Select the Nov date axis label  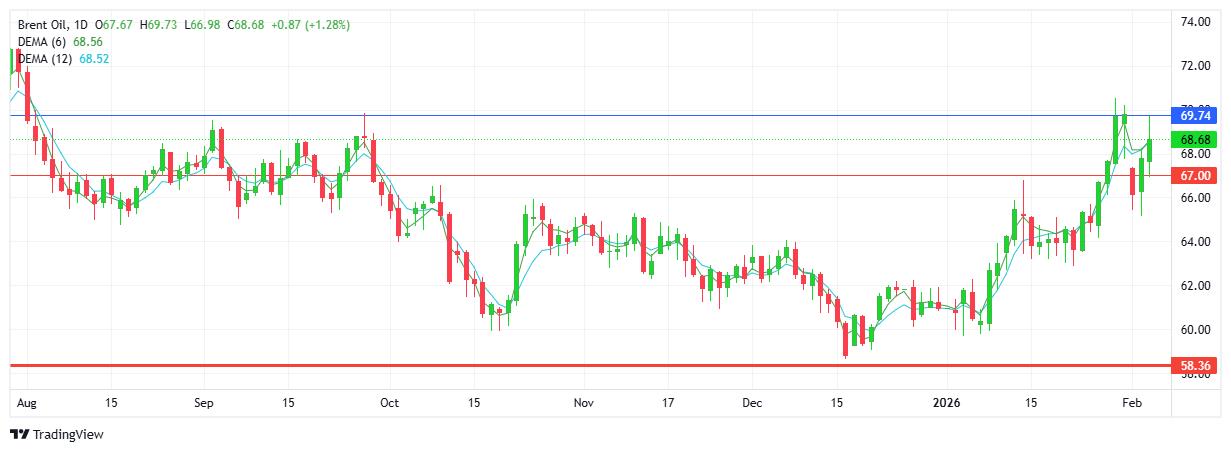tap(584, 403)
